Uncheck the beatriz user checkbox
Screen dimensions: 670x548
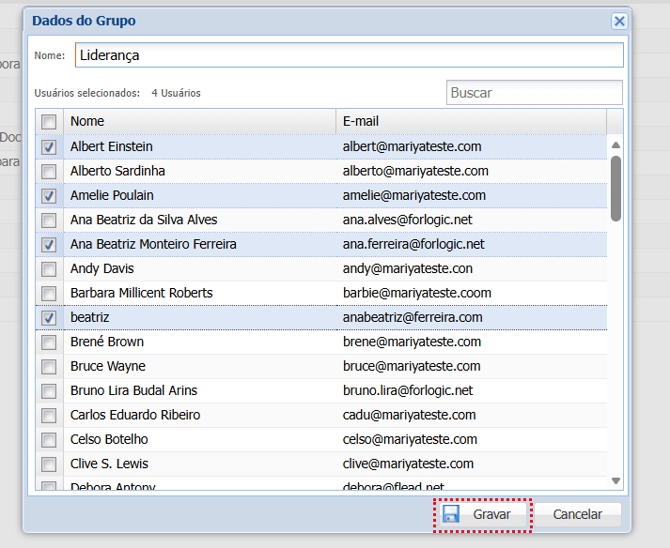tap(49, 318)
